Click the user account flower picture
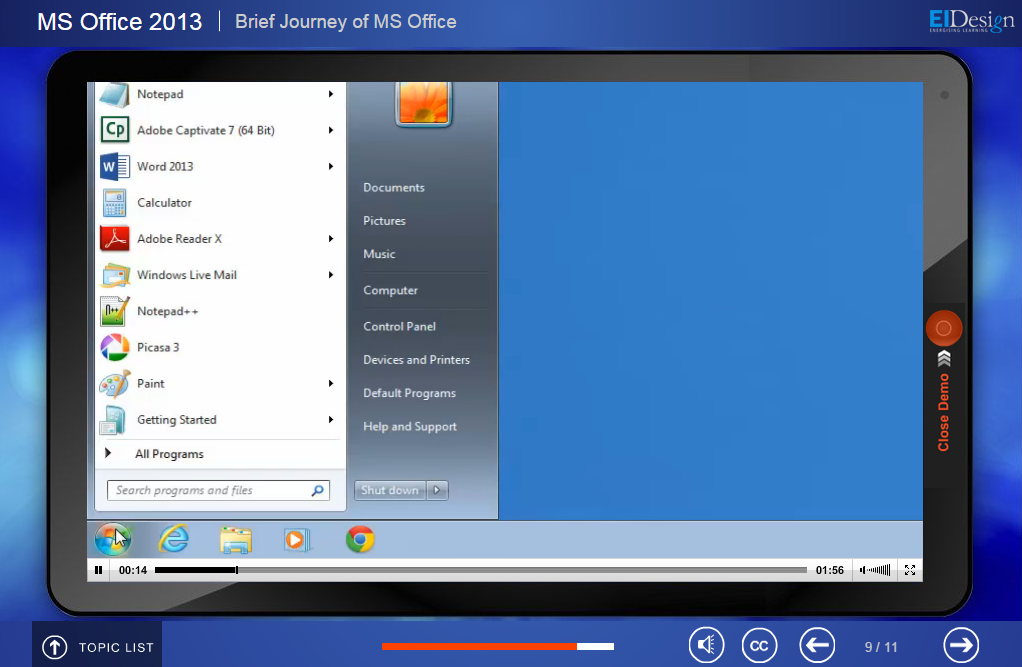The height and width of the screenshot is (667, 1022). 424,102
